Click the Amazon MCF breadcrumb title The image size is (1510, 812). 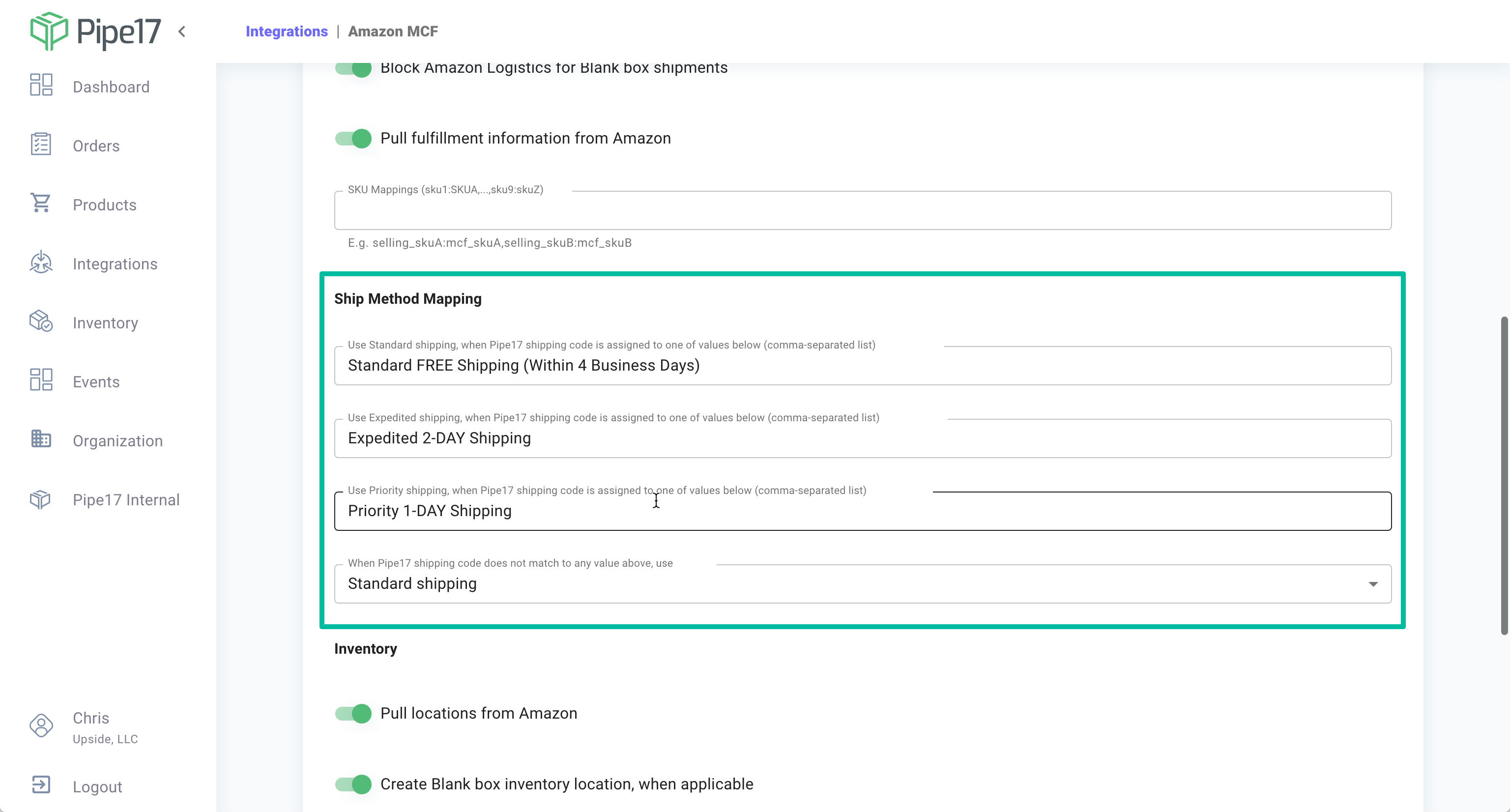393,31
